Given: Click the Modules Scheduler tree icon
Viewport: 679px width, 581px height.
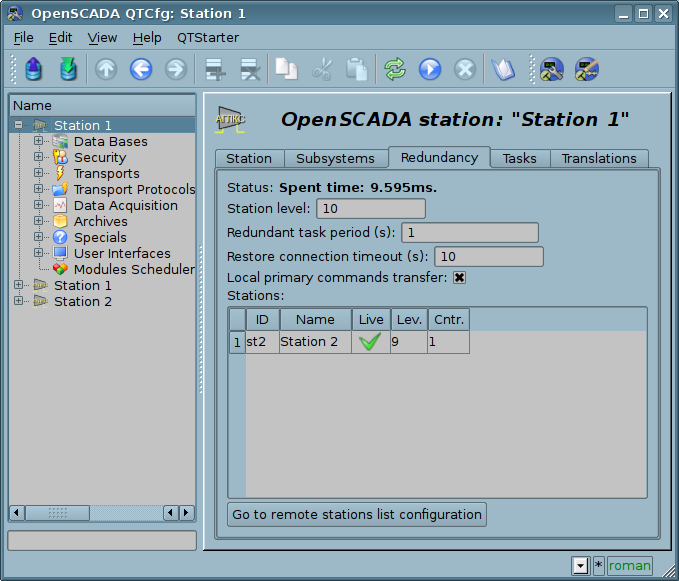Looking at the screenshot, I should (60, 269).
